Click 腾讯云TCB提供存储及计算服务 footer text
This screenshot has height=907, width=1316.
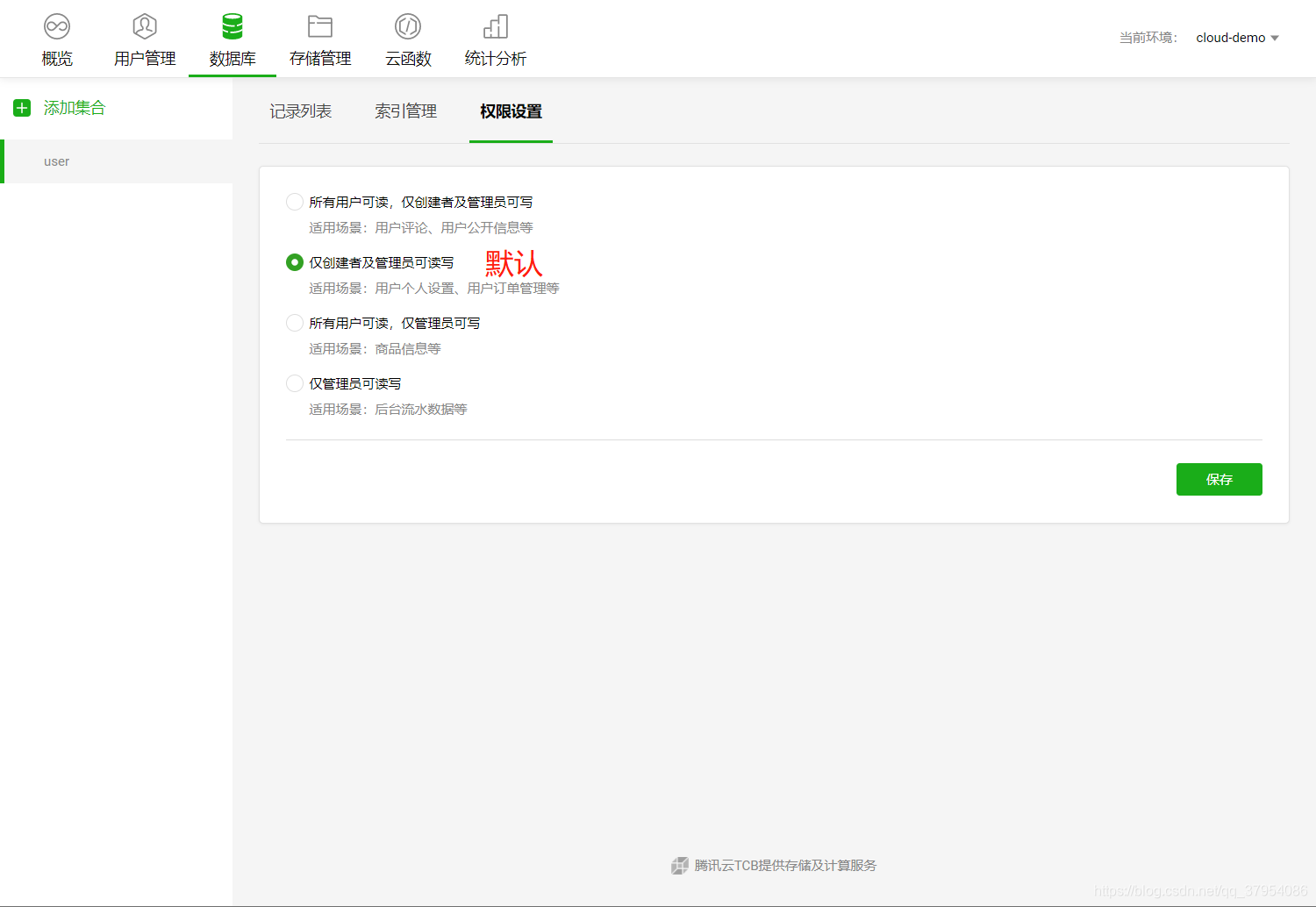785,866
